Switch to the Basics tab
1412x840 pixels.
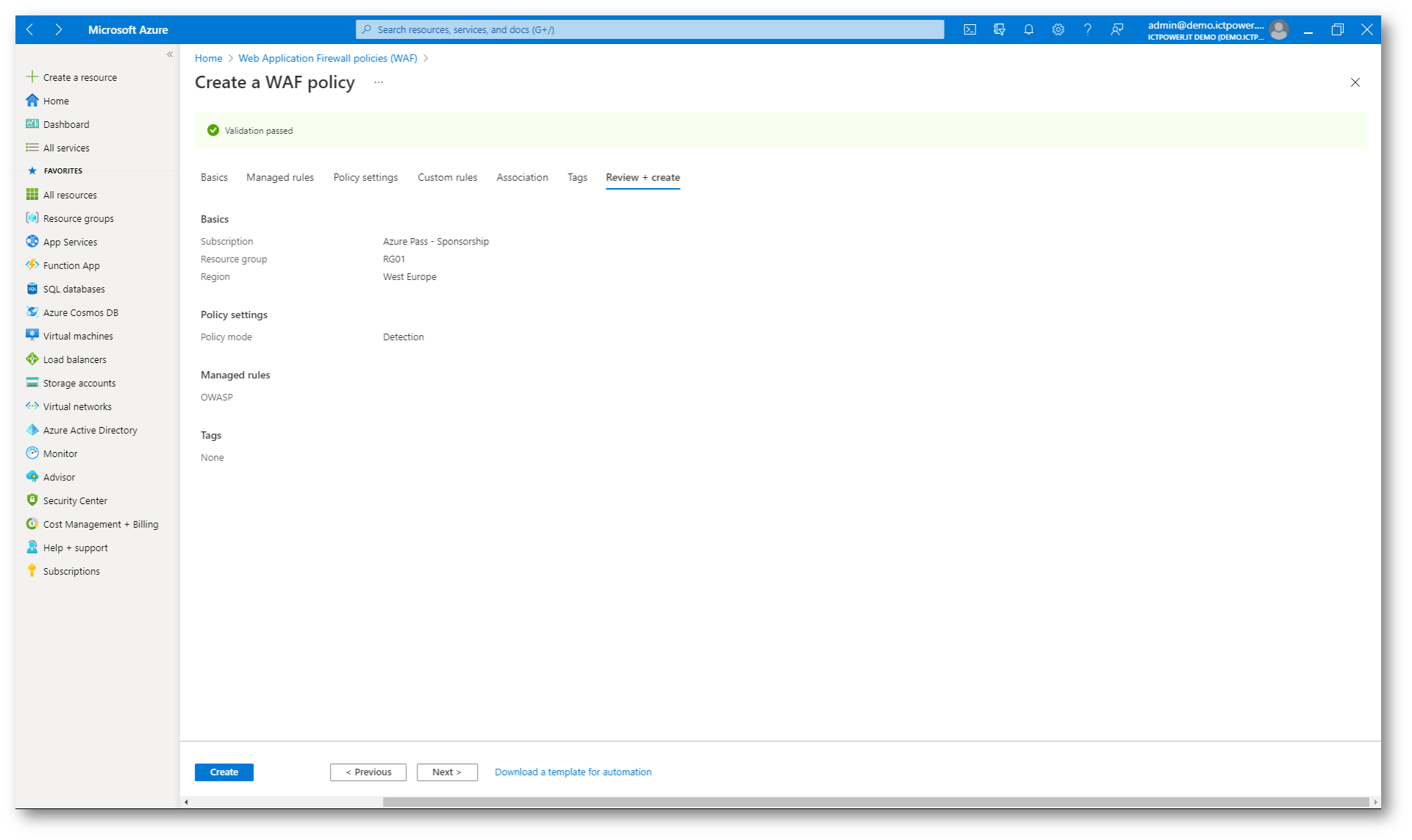point(214,177)
